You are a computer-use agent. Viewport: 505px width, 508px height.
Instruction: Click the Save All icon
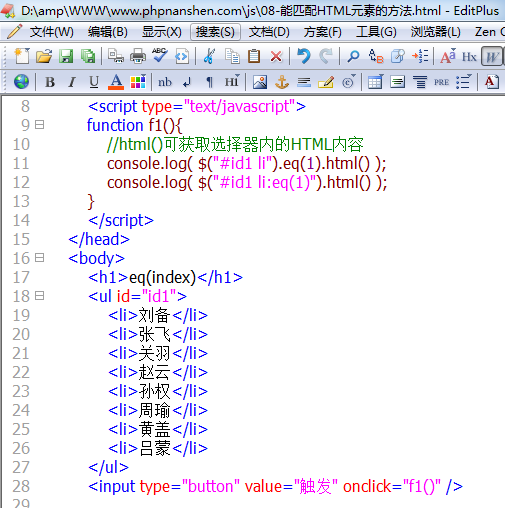88,56
